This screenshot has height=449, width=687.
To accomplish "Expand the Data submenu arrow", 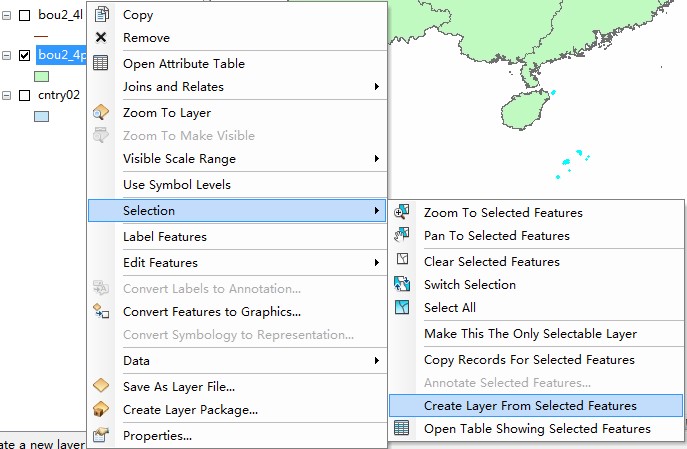I will click(x=376, y=360).
